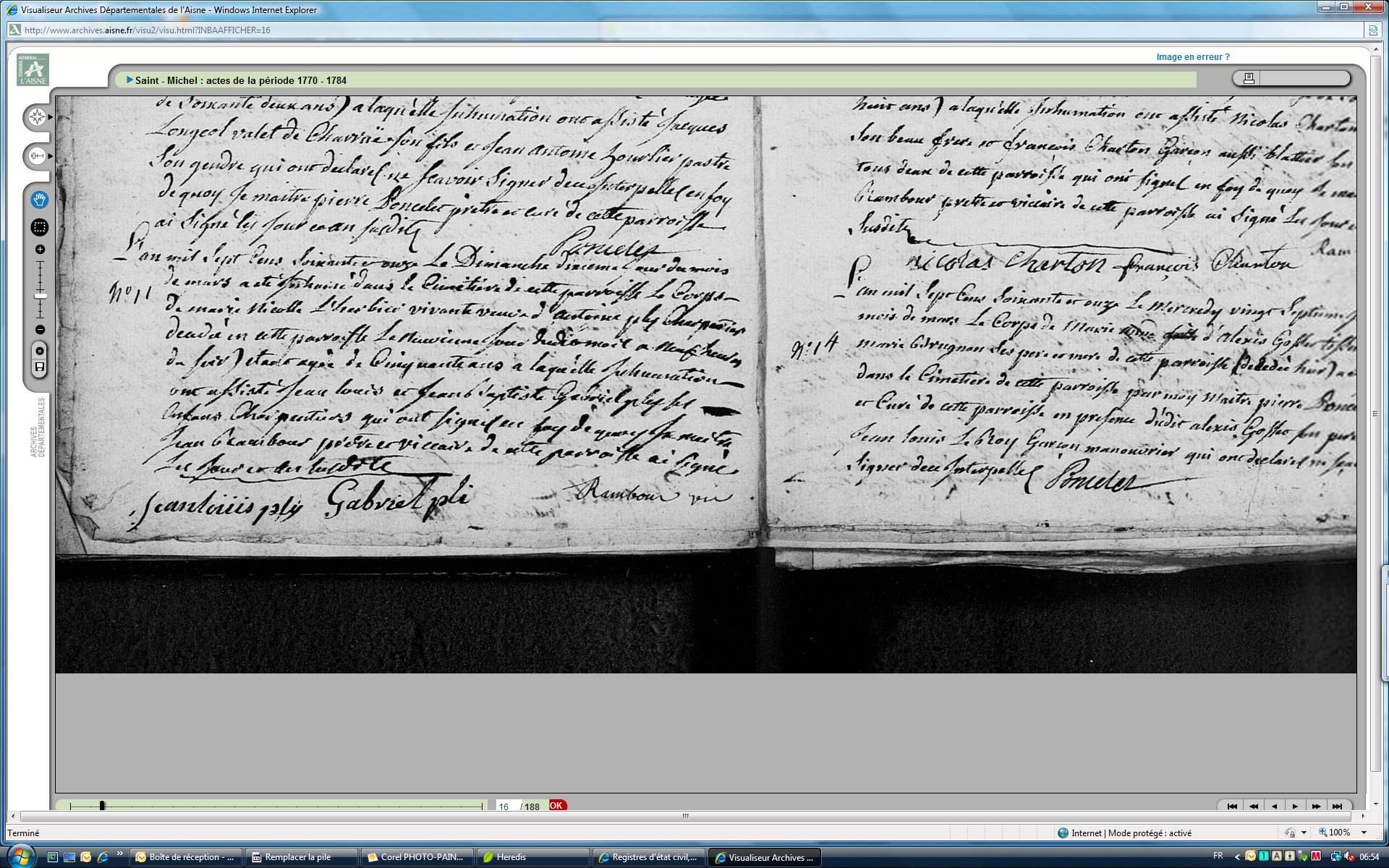The image size is (1389, 868).
Task: Activate the hand pan tool
Action: coord(40,199)
